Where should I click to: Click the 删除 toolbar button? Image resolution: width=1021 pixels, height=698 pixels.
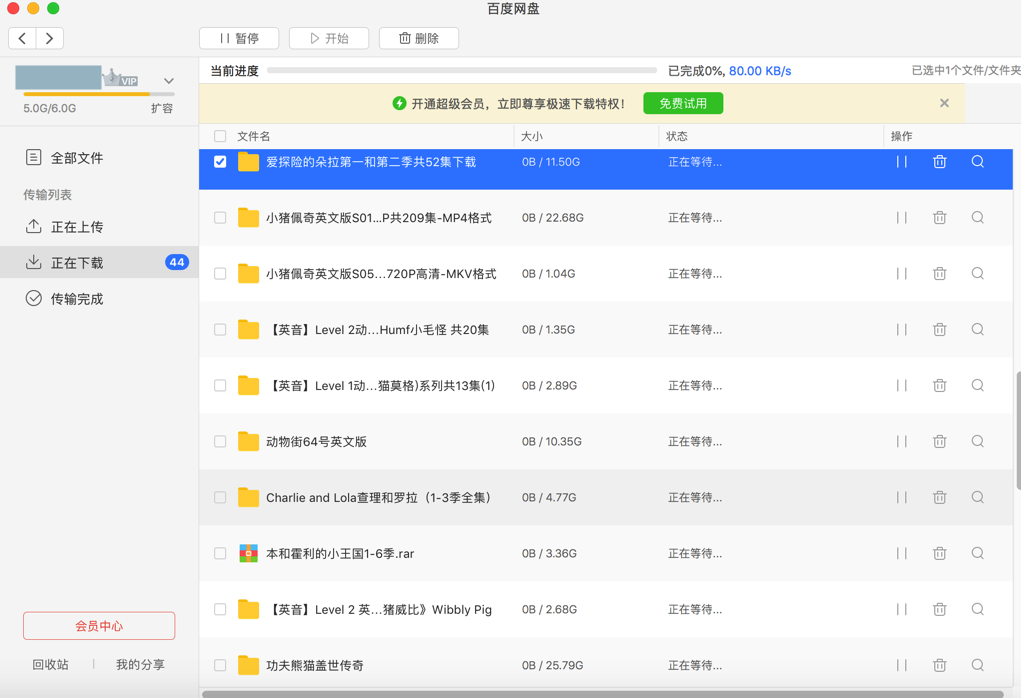419,38
